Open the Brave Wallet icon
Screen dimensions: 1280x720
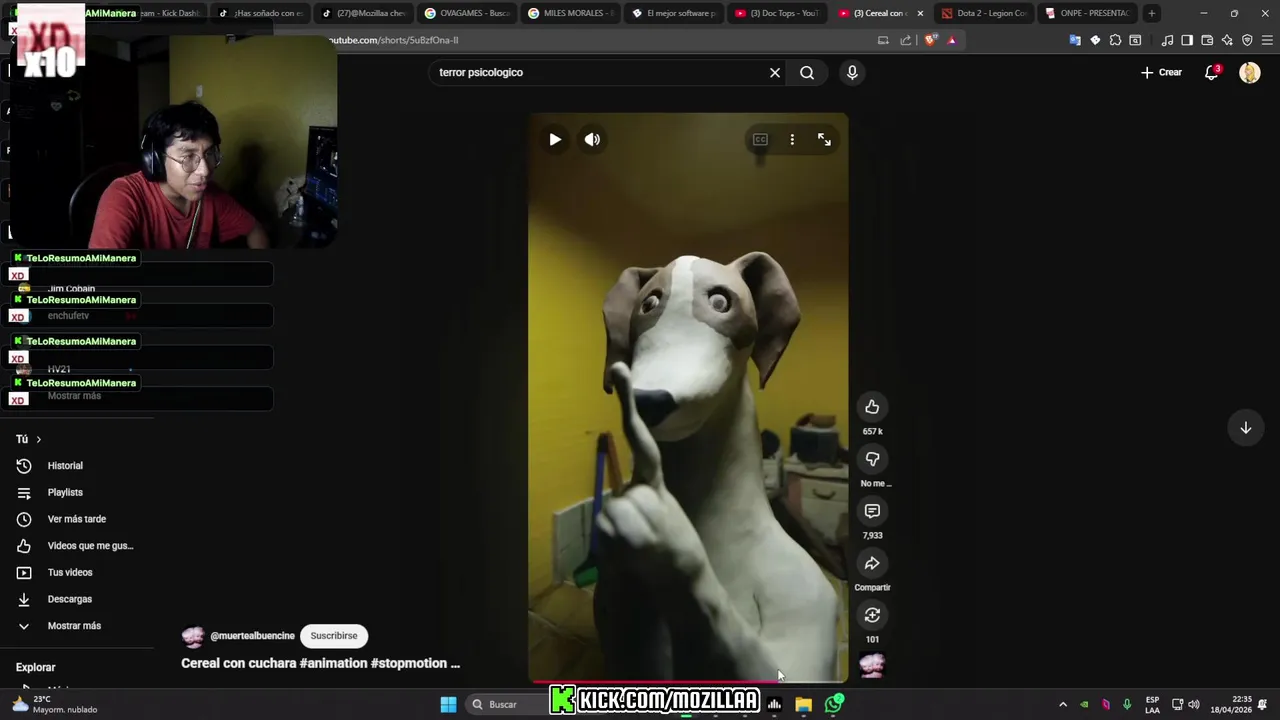pyautogui.click(x=1207, y=40)
